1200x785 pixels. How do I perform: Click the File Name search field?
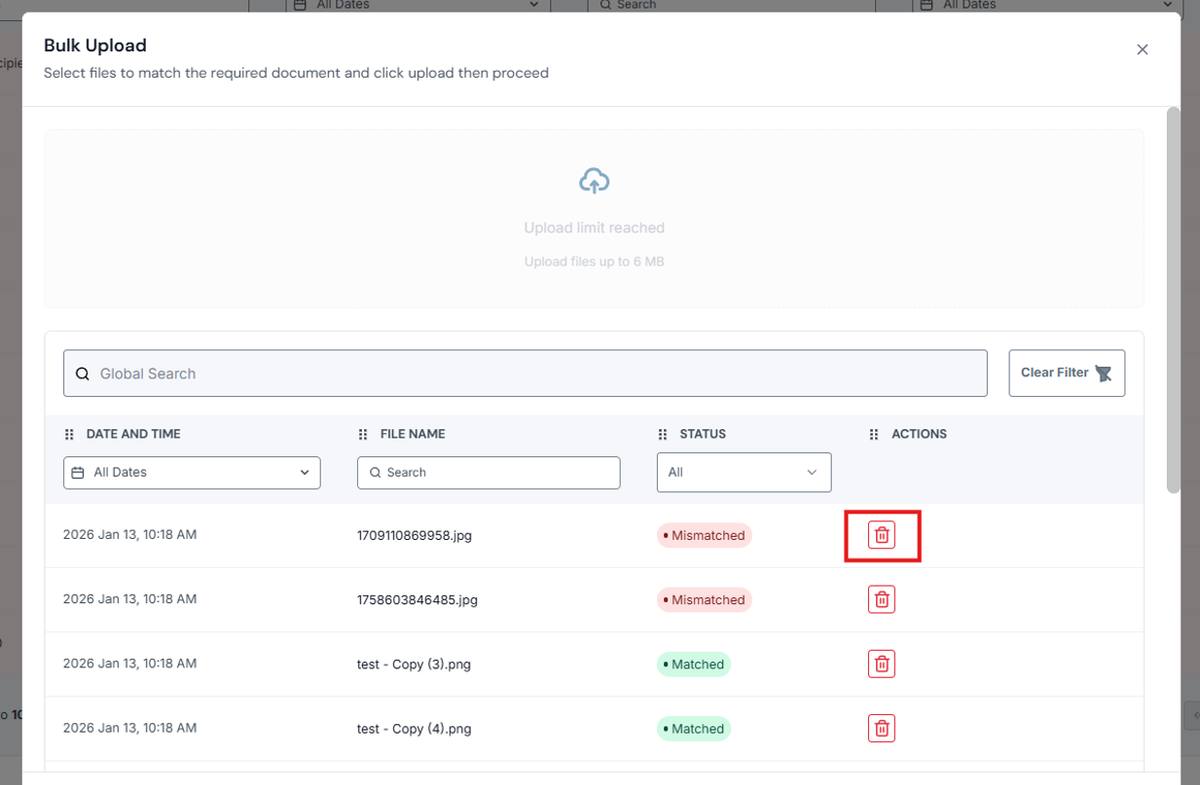click(x=488, y=472)
